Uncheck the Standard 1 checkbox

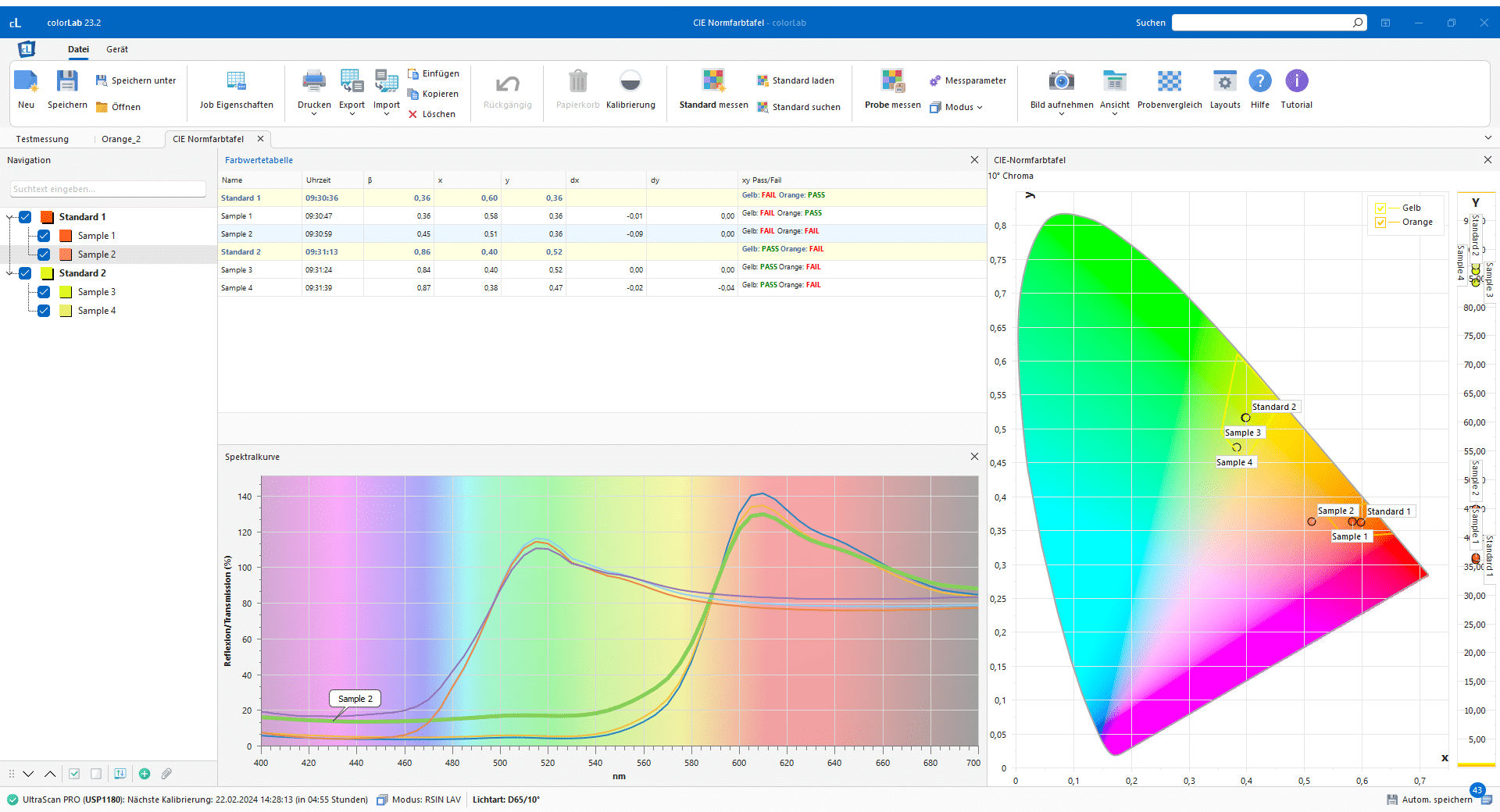[x=25, y=217]
